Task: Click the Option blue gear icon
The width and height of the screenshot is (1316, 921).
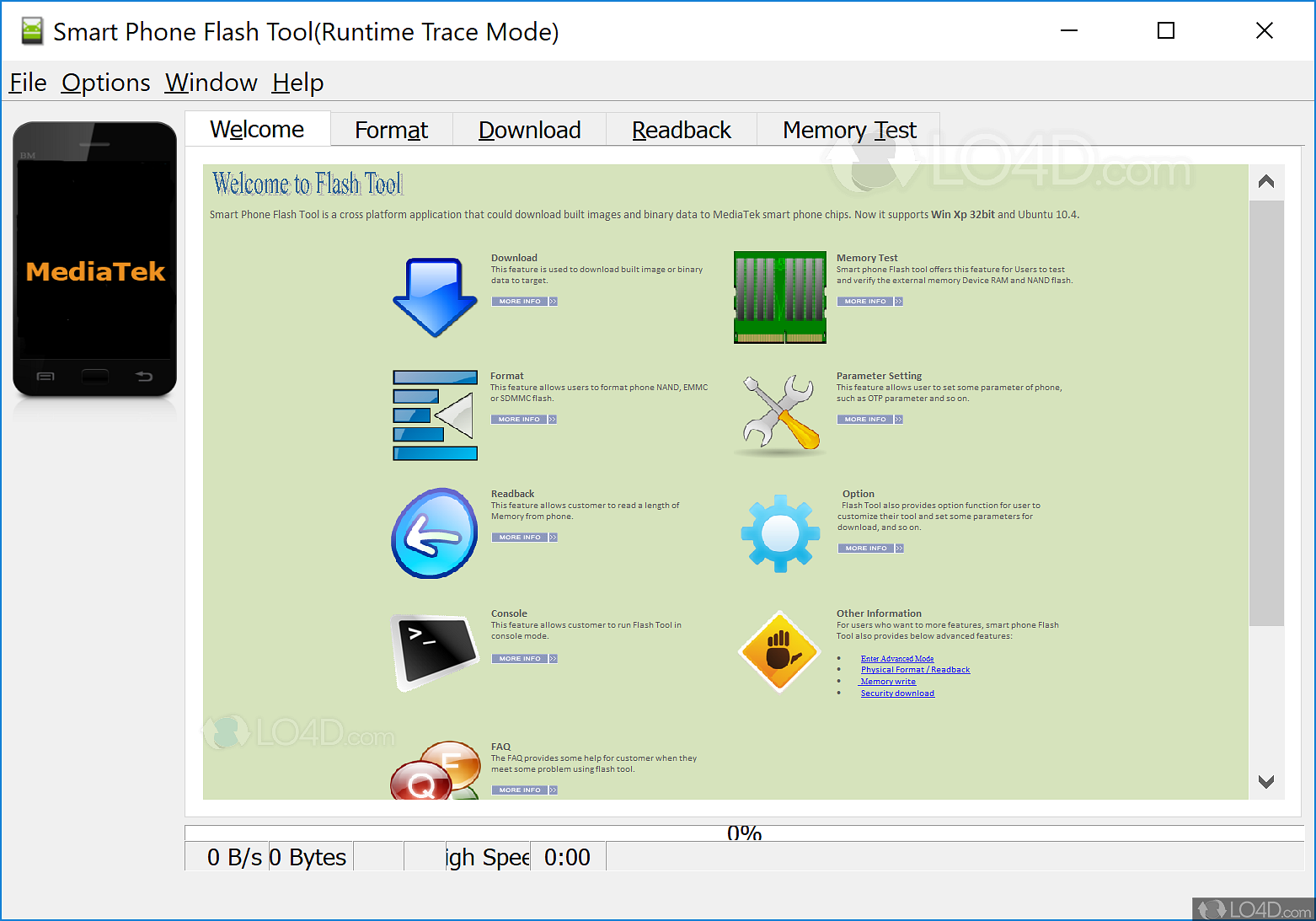Action: pyautogui.click(x=780, y=533)
